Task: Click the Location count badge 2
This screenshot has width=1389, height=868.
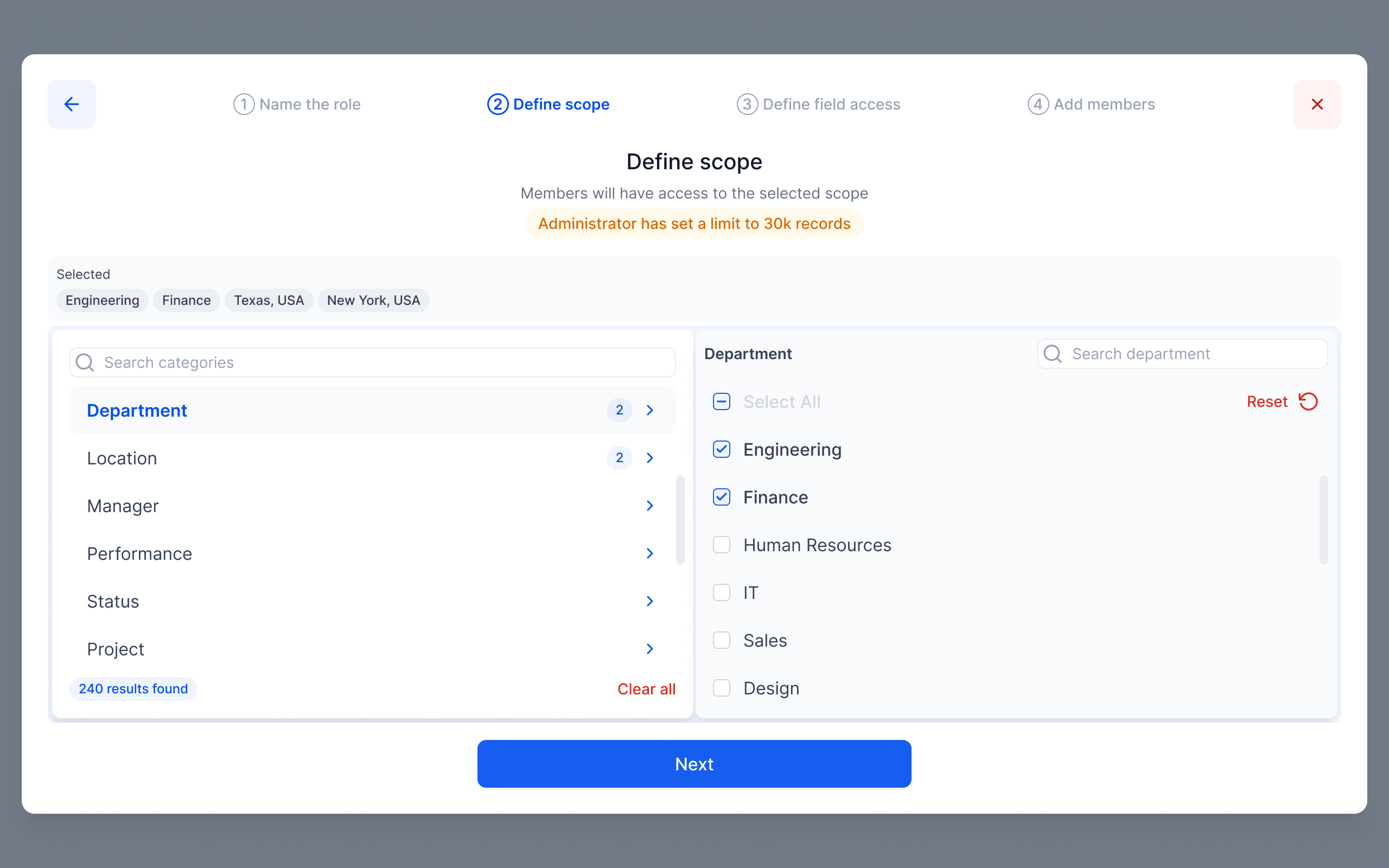Action: 619,457
